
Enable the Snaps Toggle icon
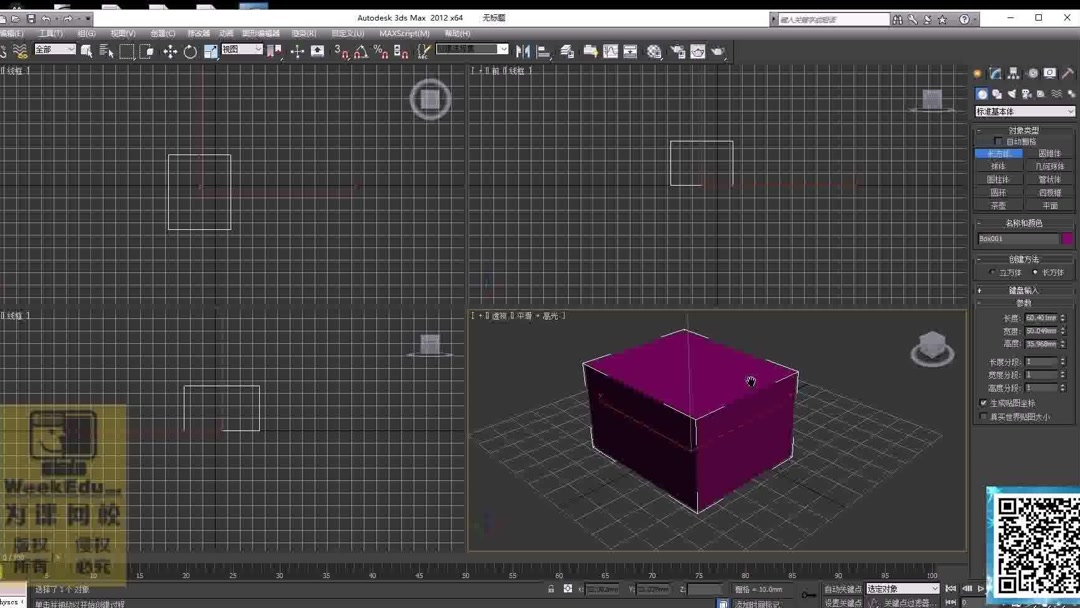(x=341, y=49)
